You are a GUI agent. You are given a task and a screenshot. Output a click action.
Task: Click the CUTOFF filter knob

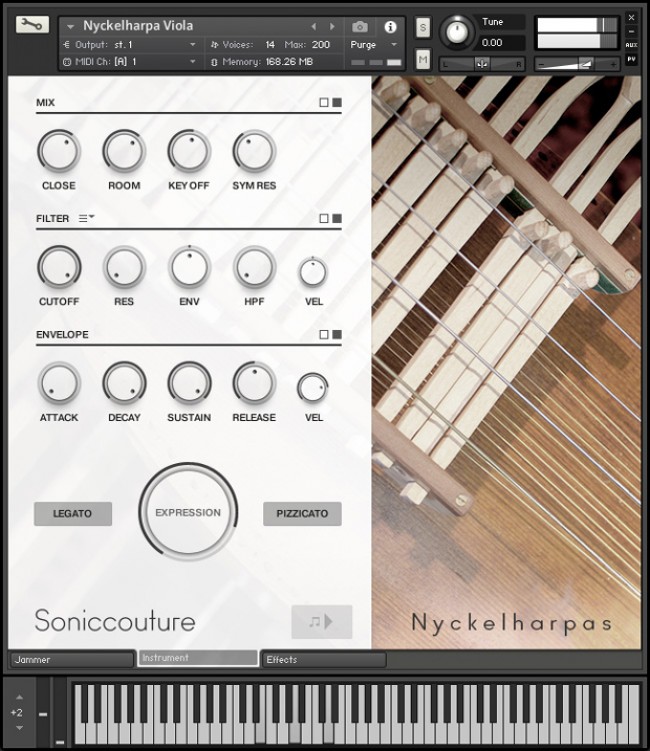pyautogui.click(x=59, y=268)
